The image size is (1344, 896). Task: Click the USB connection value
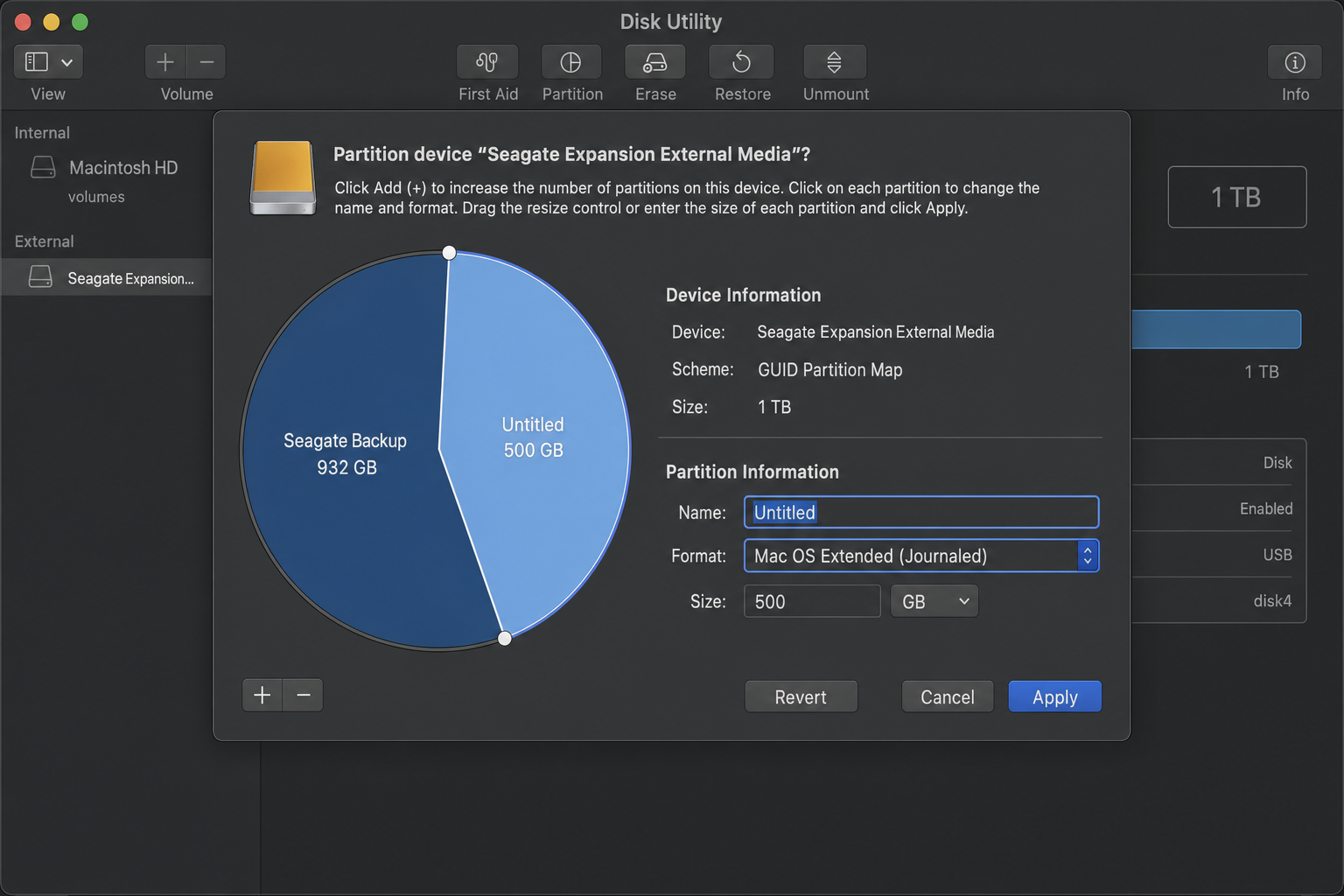coord(1277,555)
